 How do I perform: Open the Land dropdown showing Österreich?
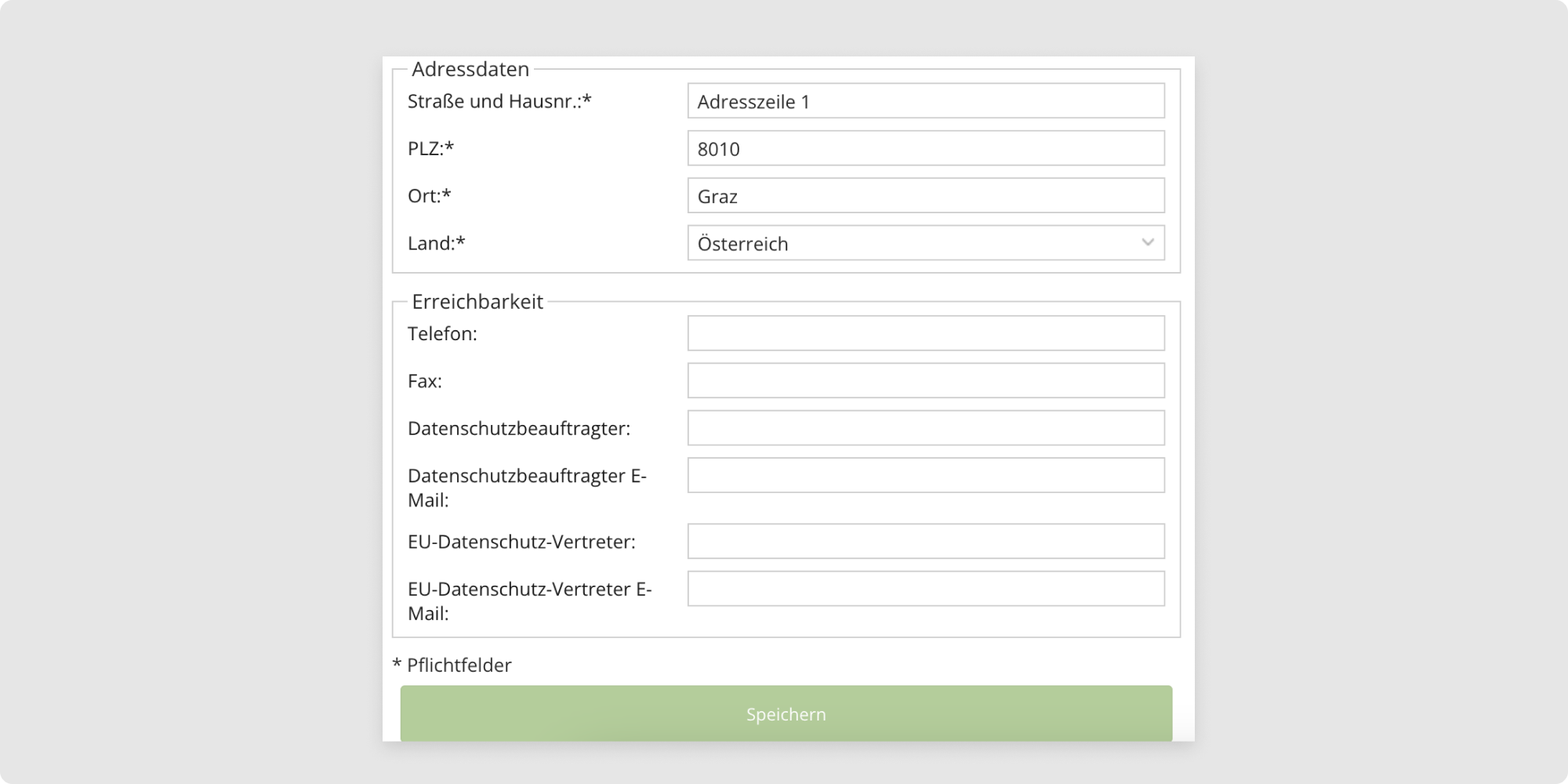[x=925, y=243]
